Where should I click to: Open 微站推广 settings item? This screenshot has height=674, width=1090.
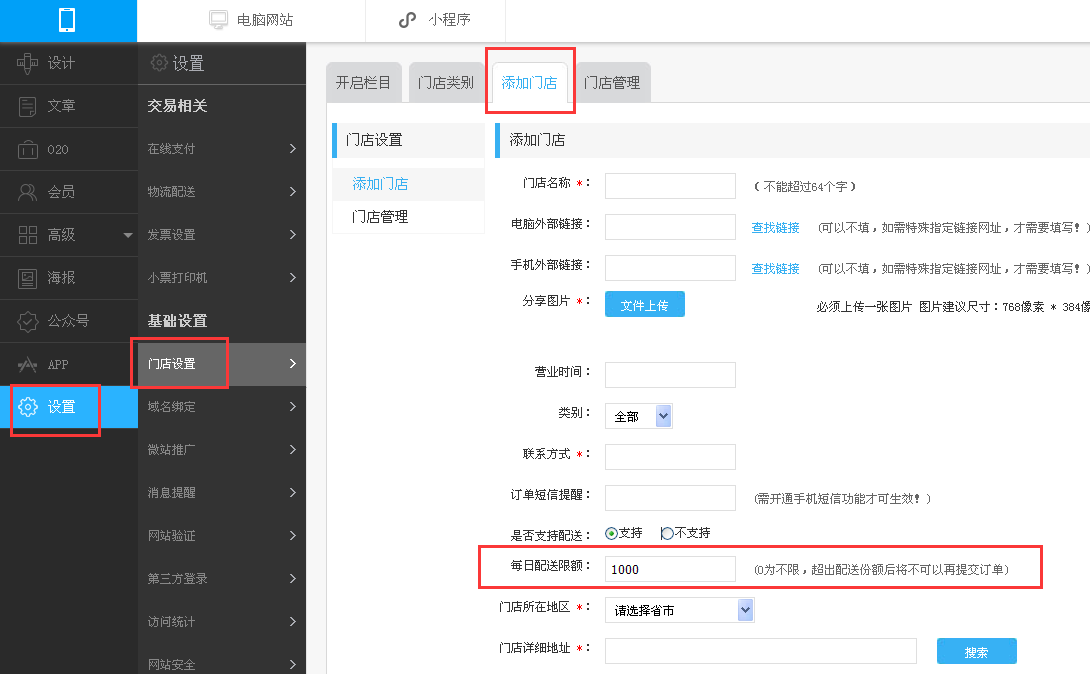click(222, 450)
